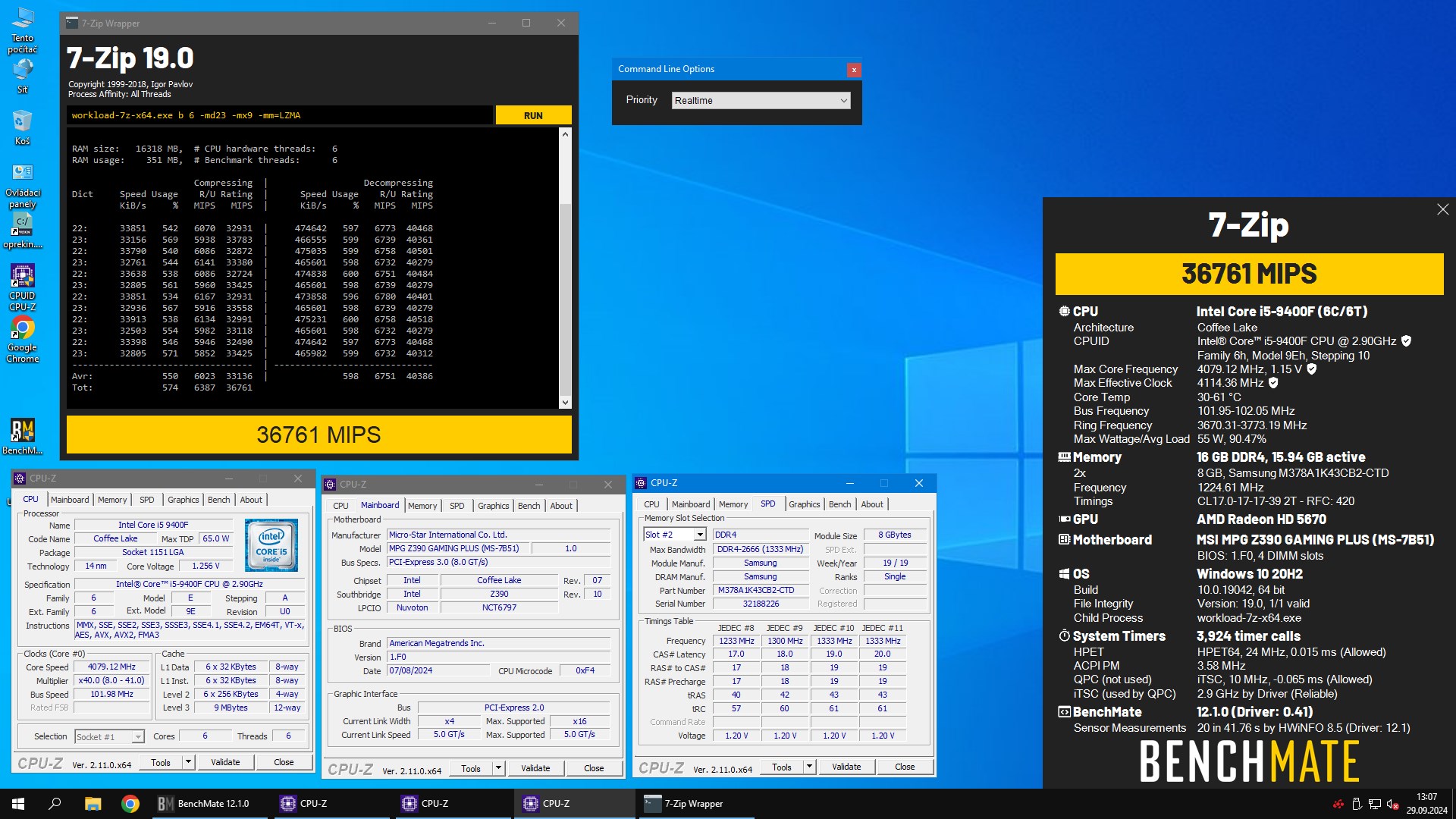Switch to the first CPU-Z taskbar item

coord(331,804)
